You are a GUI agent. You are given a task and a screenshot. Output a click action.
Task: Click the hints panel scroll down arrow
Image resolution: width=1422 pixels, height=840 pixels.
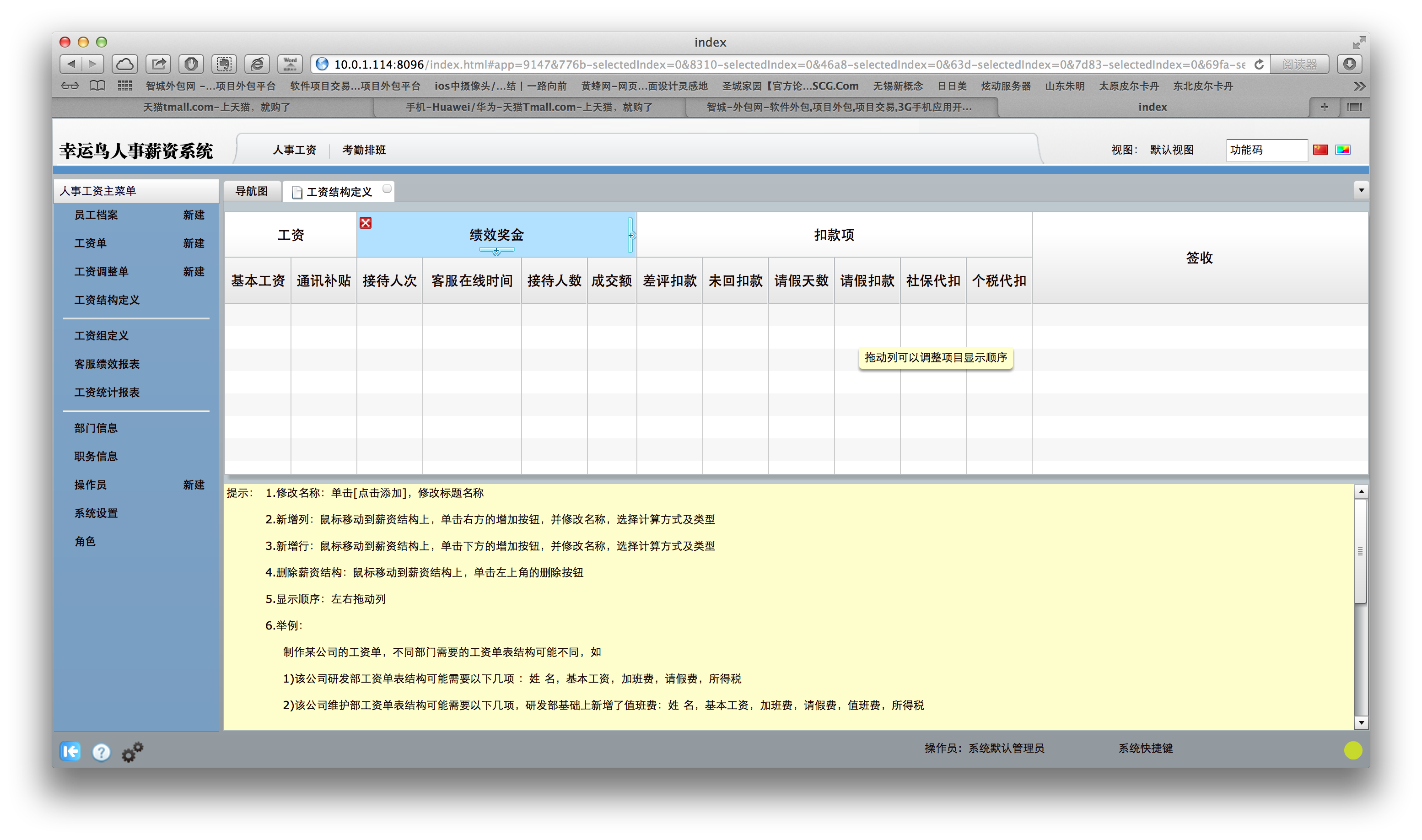point(1361,723)
